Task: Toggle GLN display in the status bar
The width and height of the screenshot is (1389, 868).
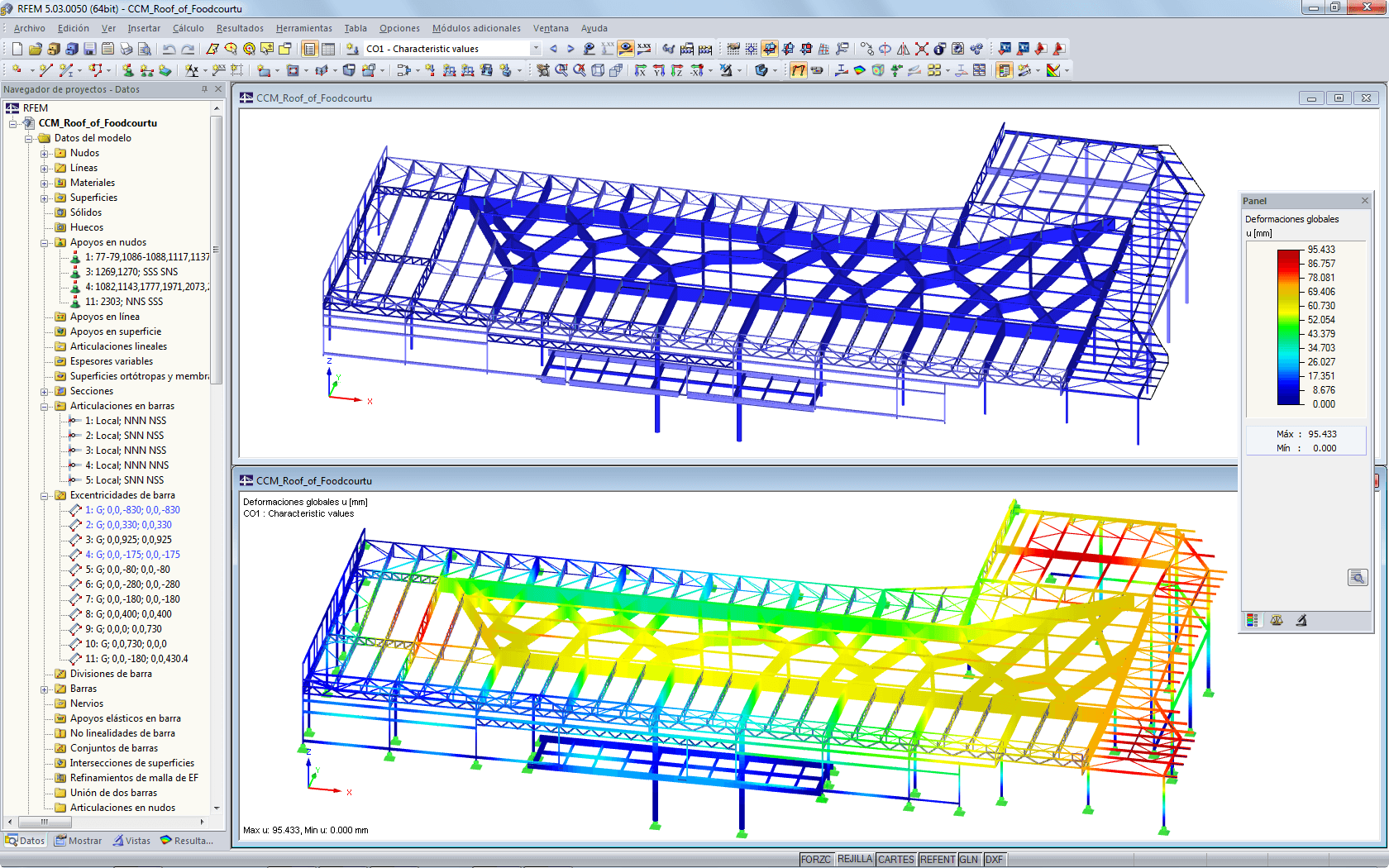Action: [x=968, y=860]
